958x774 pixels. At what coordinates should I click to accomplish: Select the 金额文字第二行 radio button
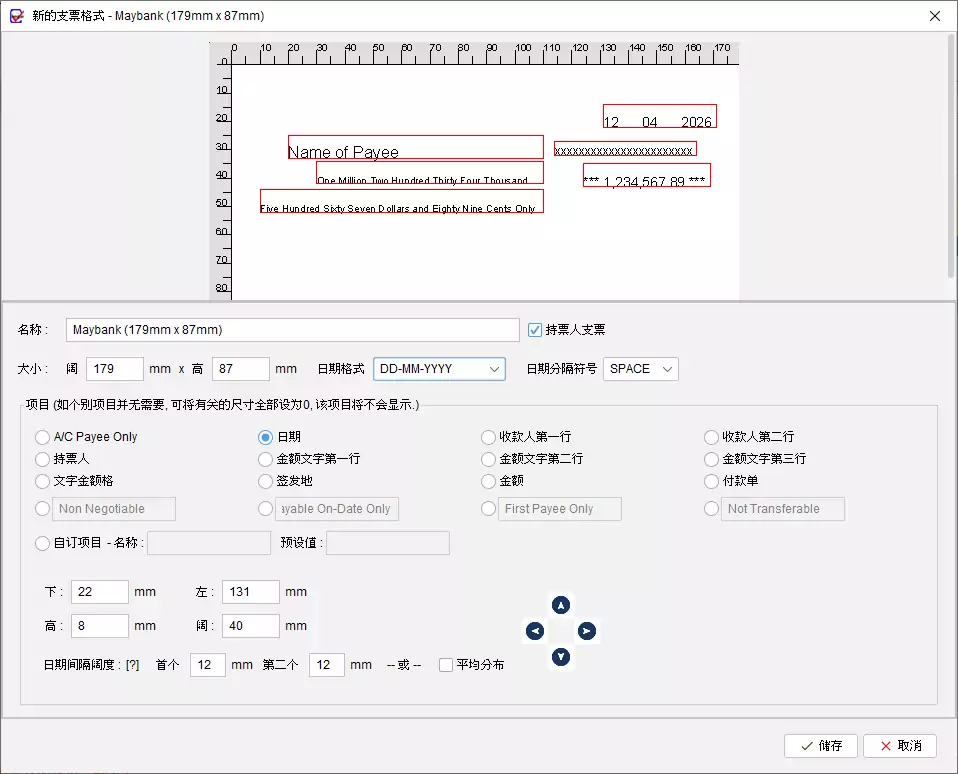(488, 459)
